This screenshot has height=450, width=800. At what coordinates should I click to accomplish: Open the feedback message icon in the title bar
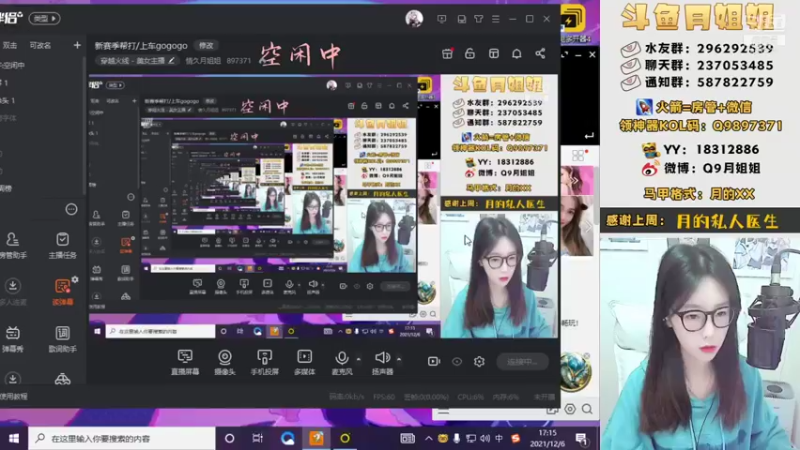click(x=442, y=19)
